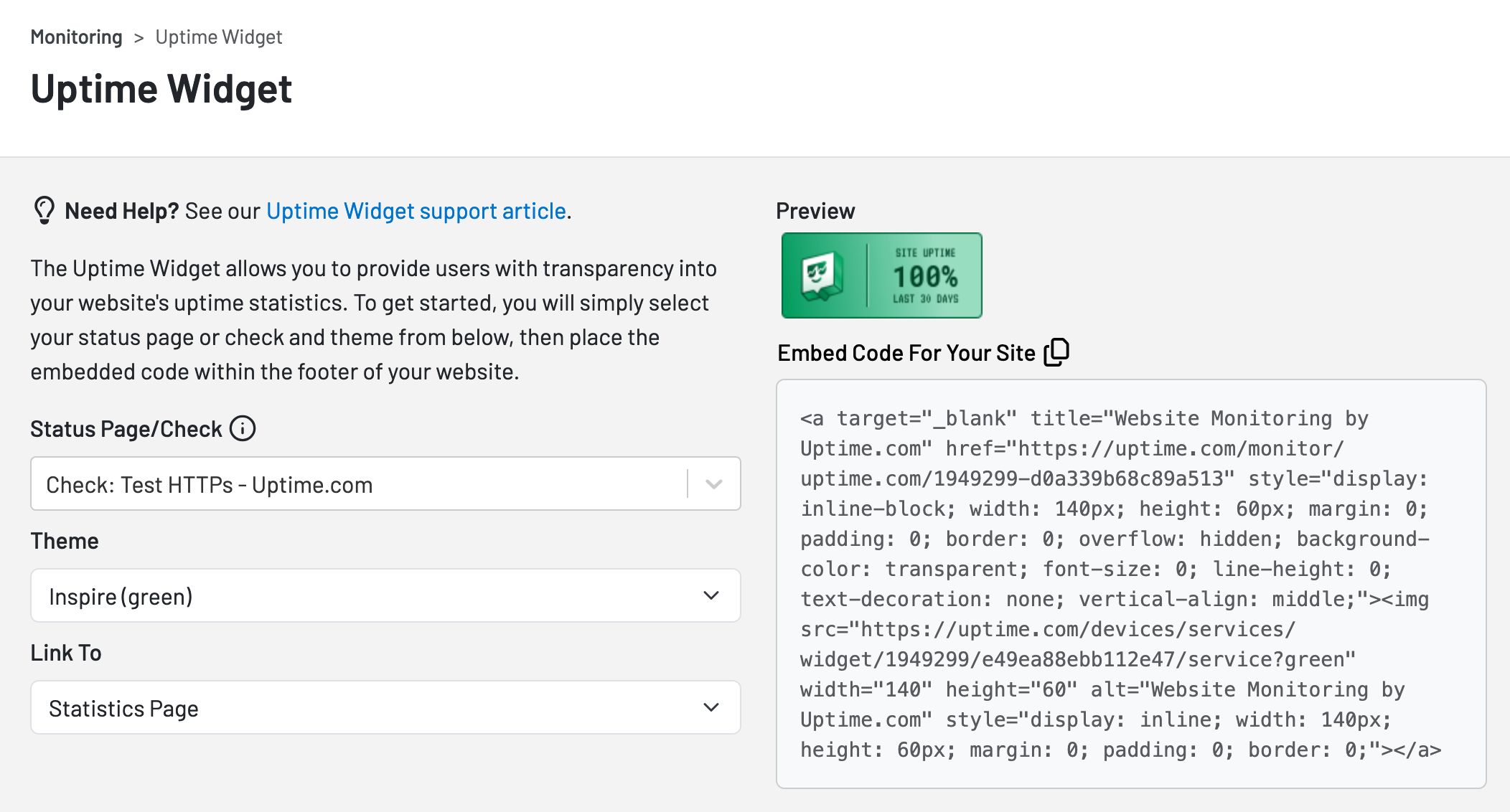Copy the embed code using the clipboard icon
The height and width of the screenshot is (812, 1510).
tap(1056, 352)
